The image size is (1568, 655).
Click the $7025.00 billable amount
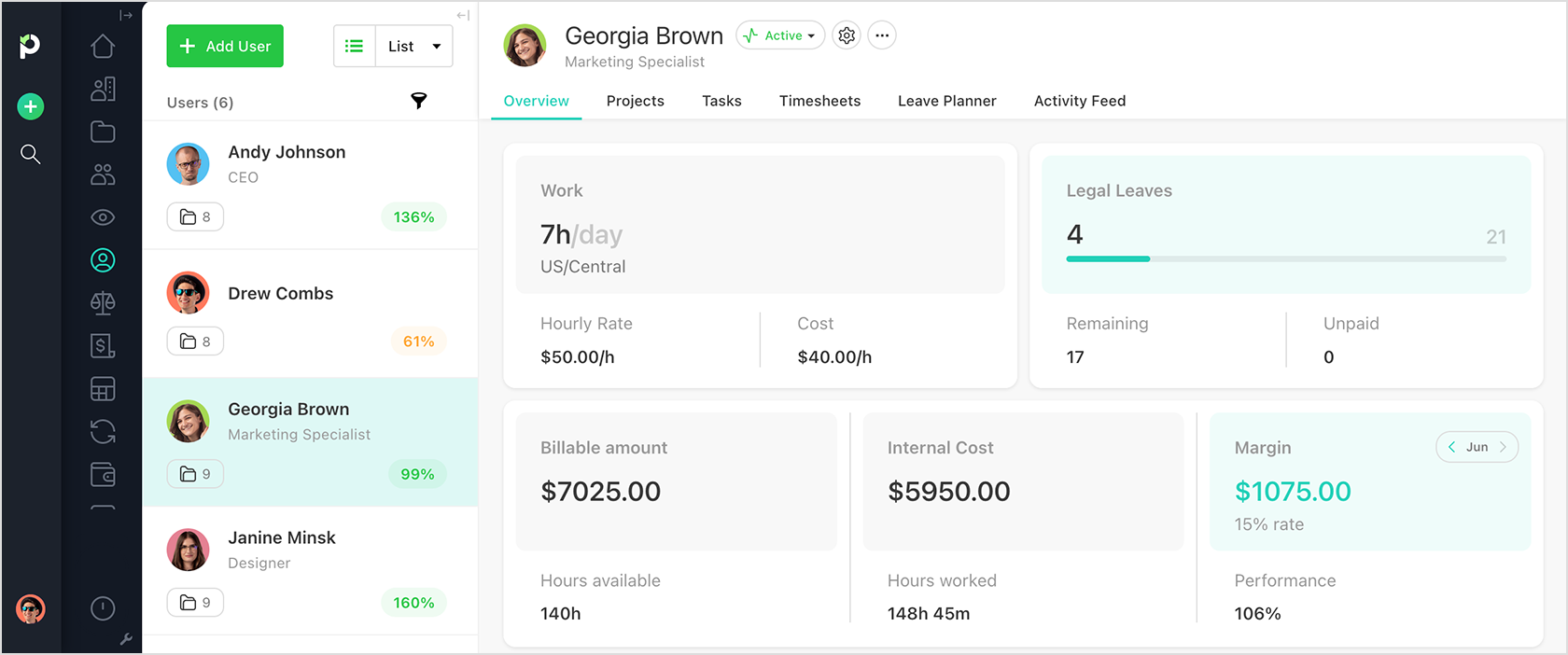[601, 492]
